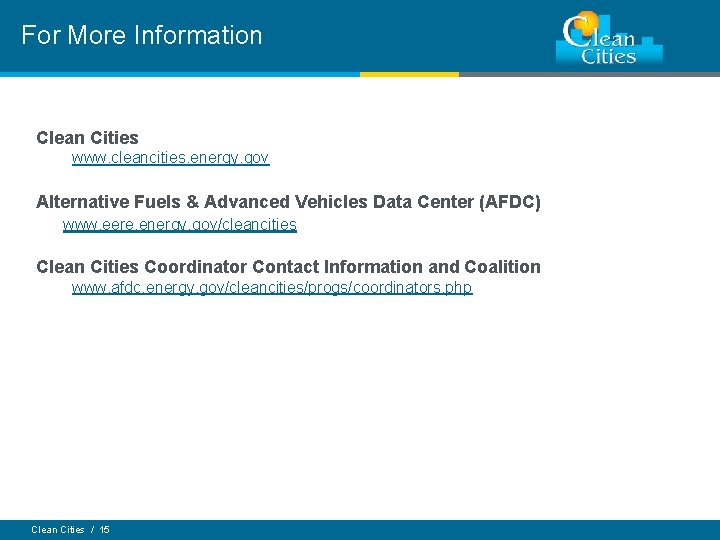Follow the coordinators.php contact link
Viewport: 720px width, 540px height.
click(272, 288)
